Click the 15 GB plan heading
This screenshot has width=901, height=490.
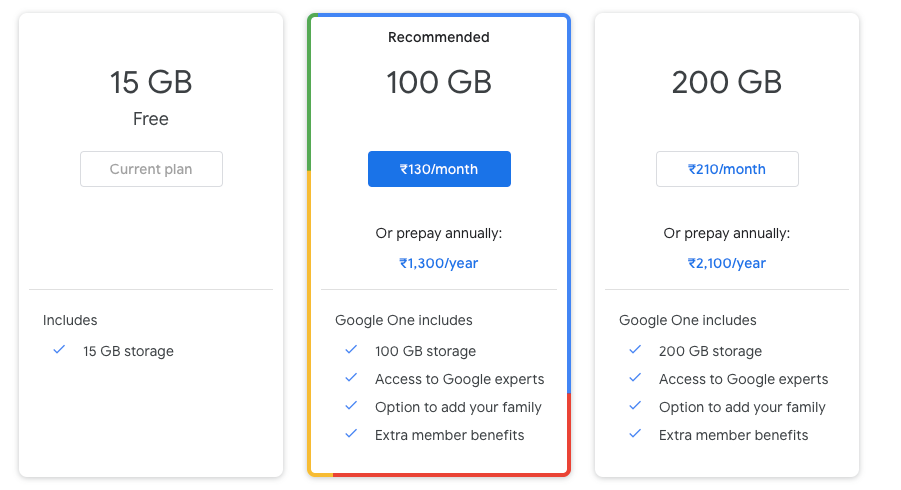click(x=151, y=82)
